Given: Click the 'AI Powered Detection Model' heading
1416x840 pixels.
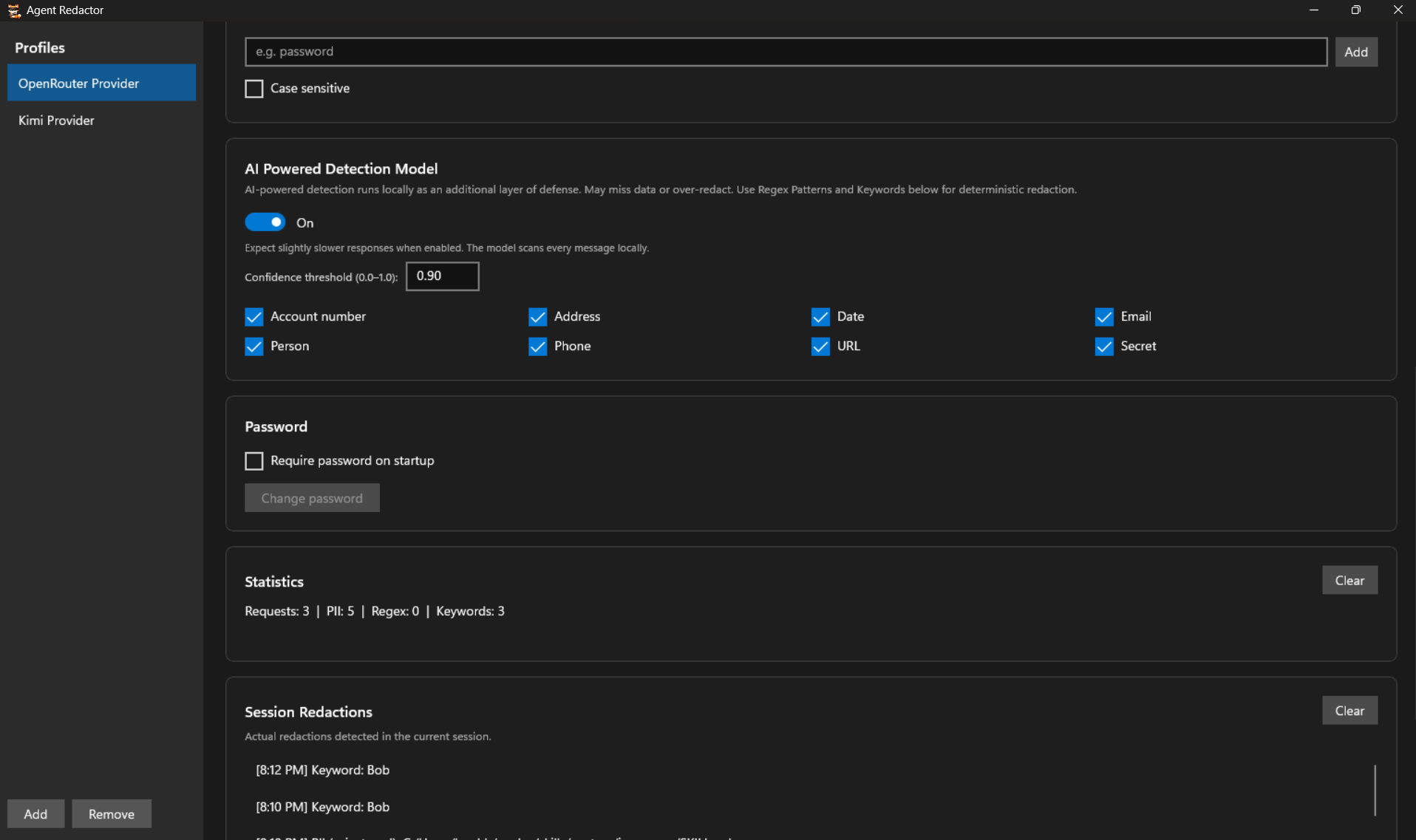Looking at the screenshot, I should point(341,168).
